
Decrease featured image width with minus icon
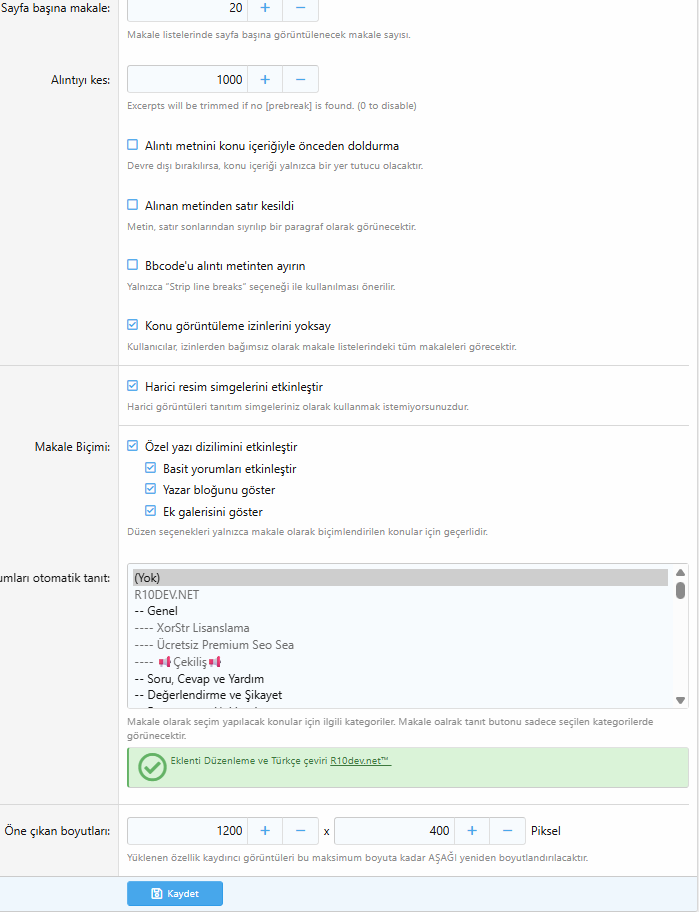[300, 831]
